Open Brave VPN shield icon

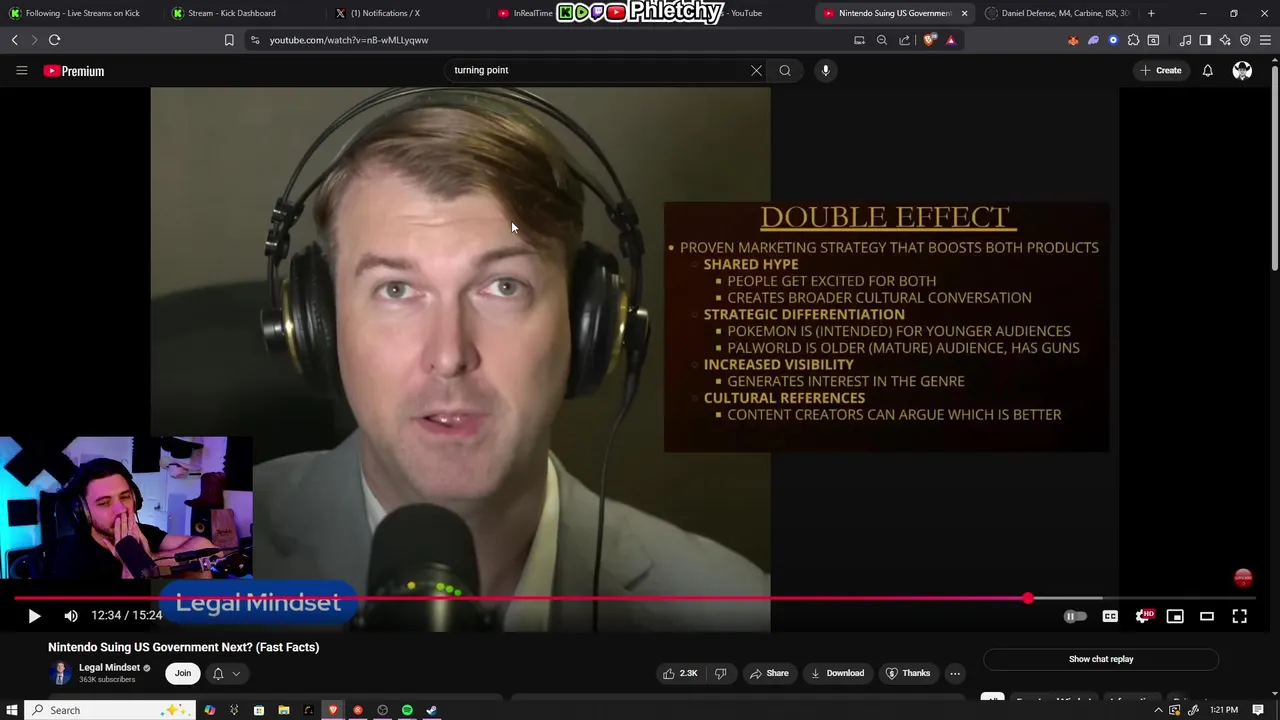(1245, 40)
